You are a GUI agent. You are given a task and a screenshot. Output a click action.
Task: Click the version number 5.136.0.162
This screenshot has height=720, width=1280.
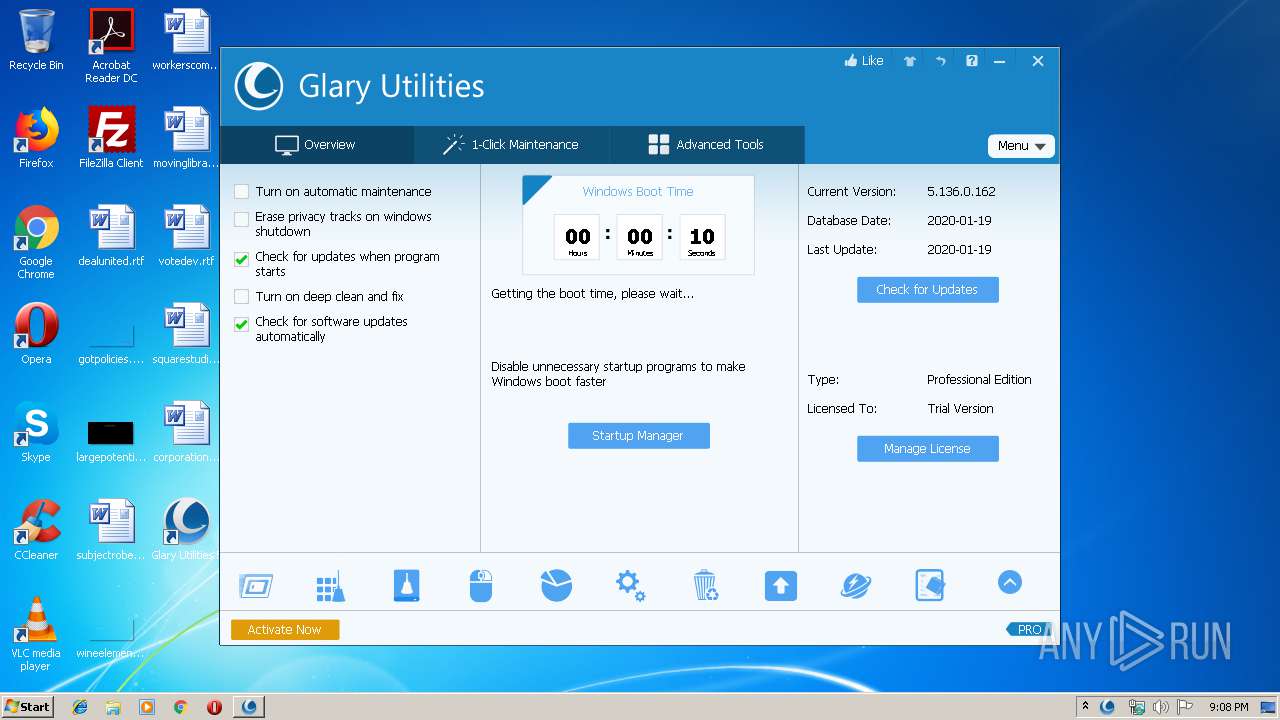(961, 192)
